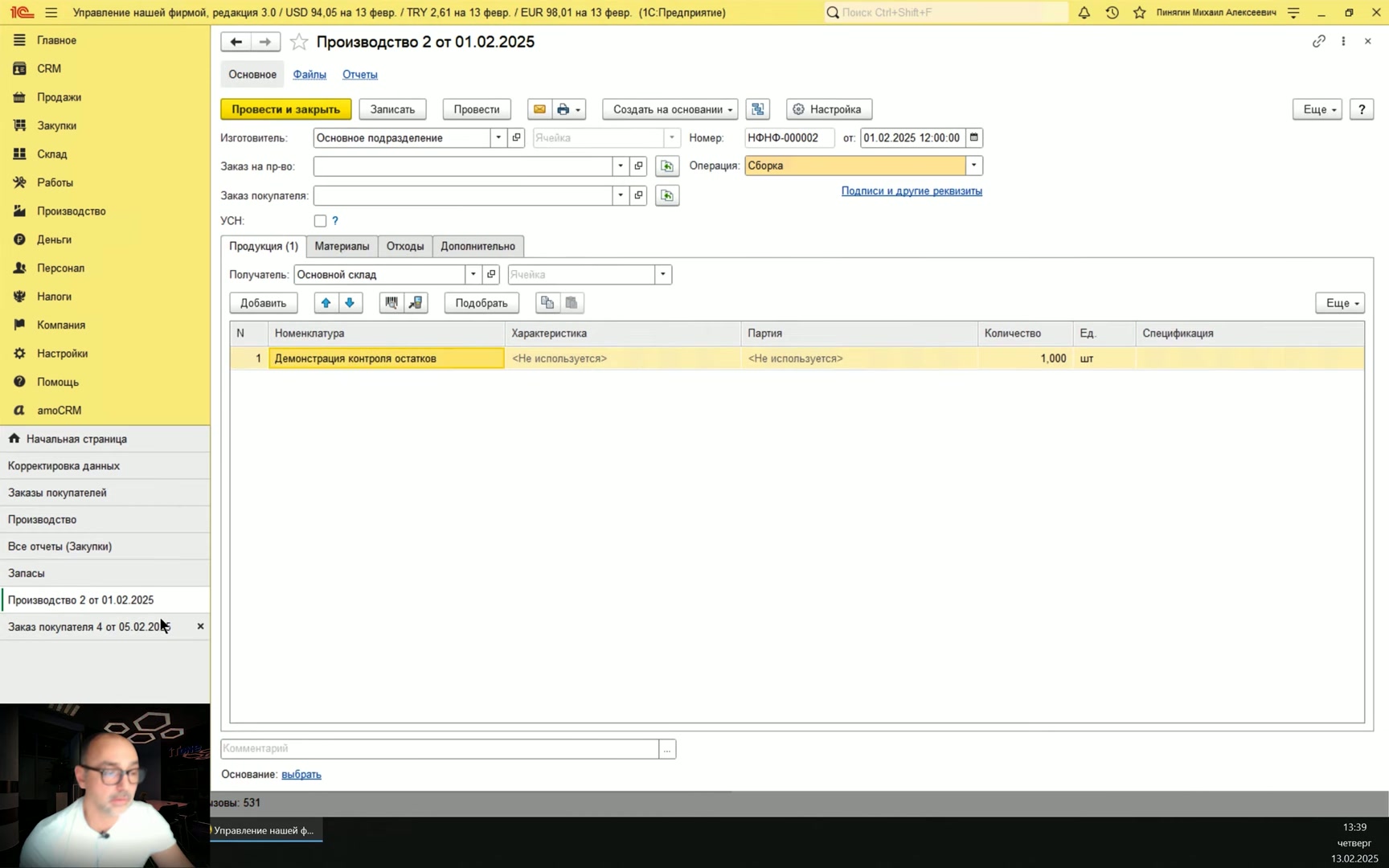Click the forward navigation arrow

coord(265,42)
